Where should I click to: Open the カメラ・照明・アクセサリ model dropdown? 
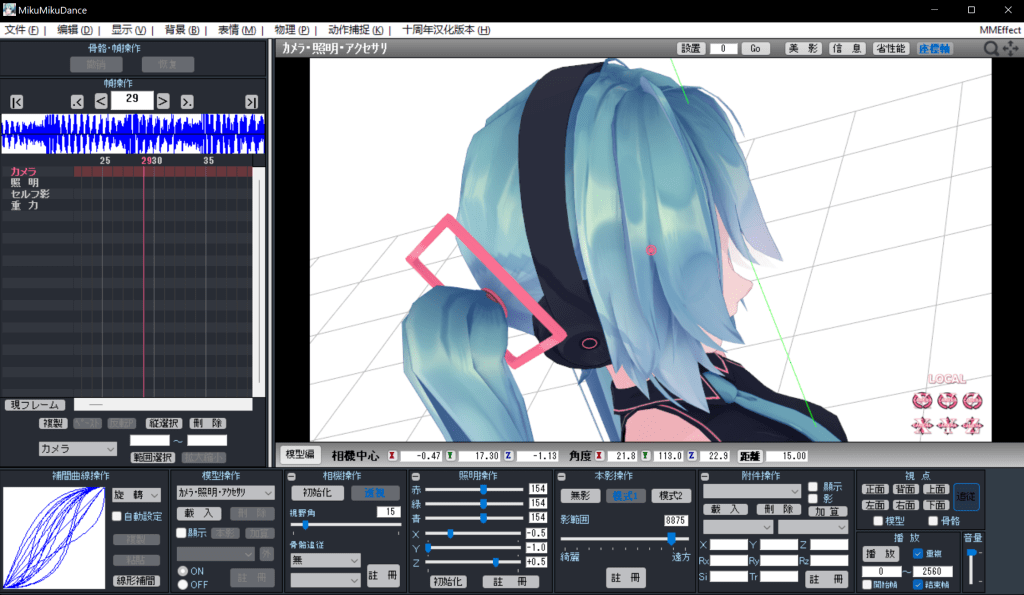click(x=225, y=493)
